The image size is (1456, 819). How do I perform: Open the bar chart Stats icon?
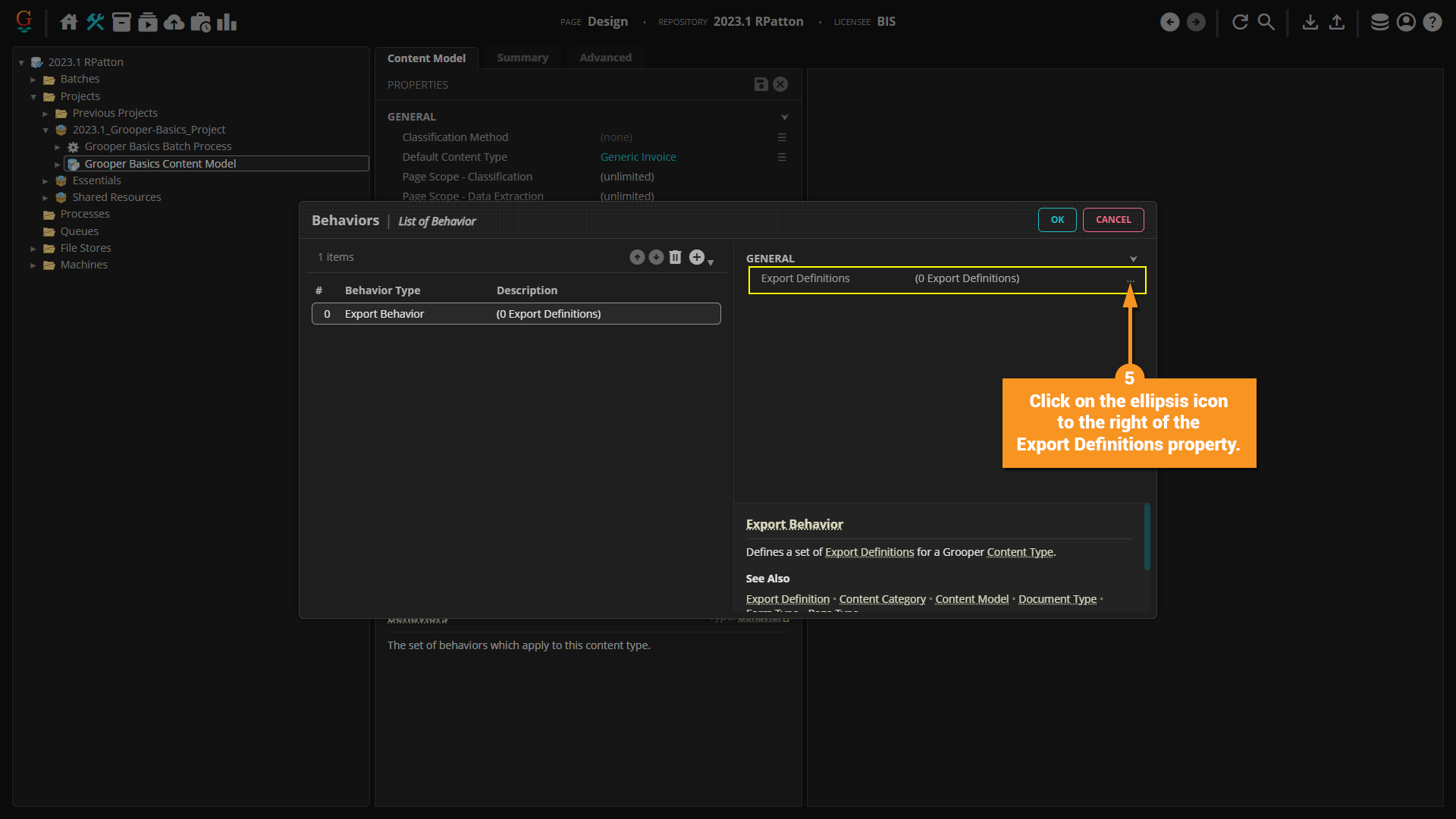point(227,22)
